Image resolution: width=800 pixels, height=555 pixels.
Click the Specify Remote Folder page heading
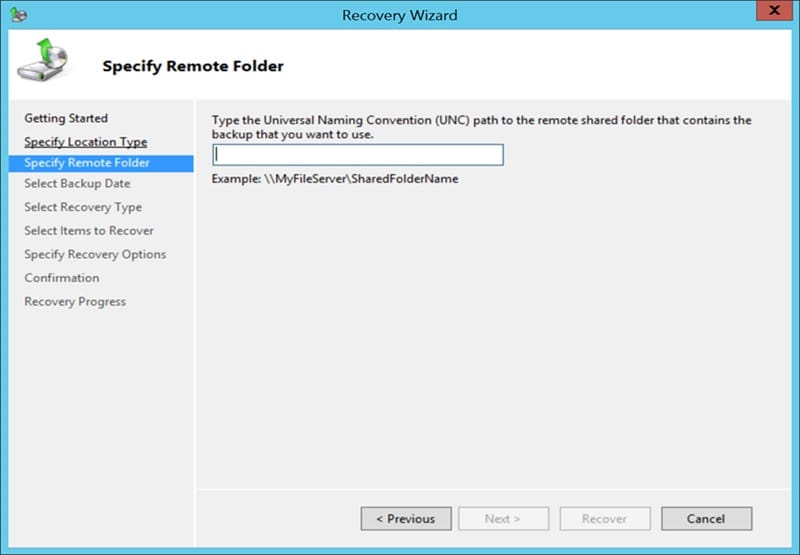pos(193,66)
